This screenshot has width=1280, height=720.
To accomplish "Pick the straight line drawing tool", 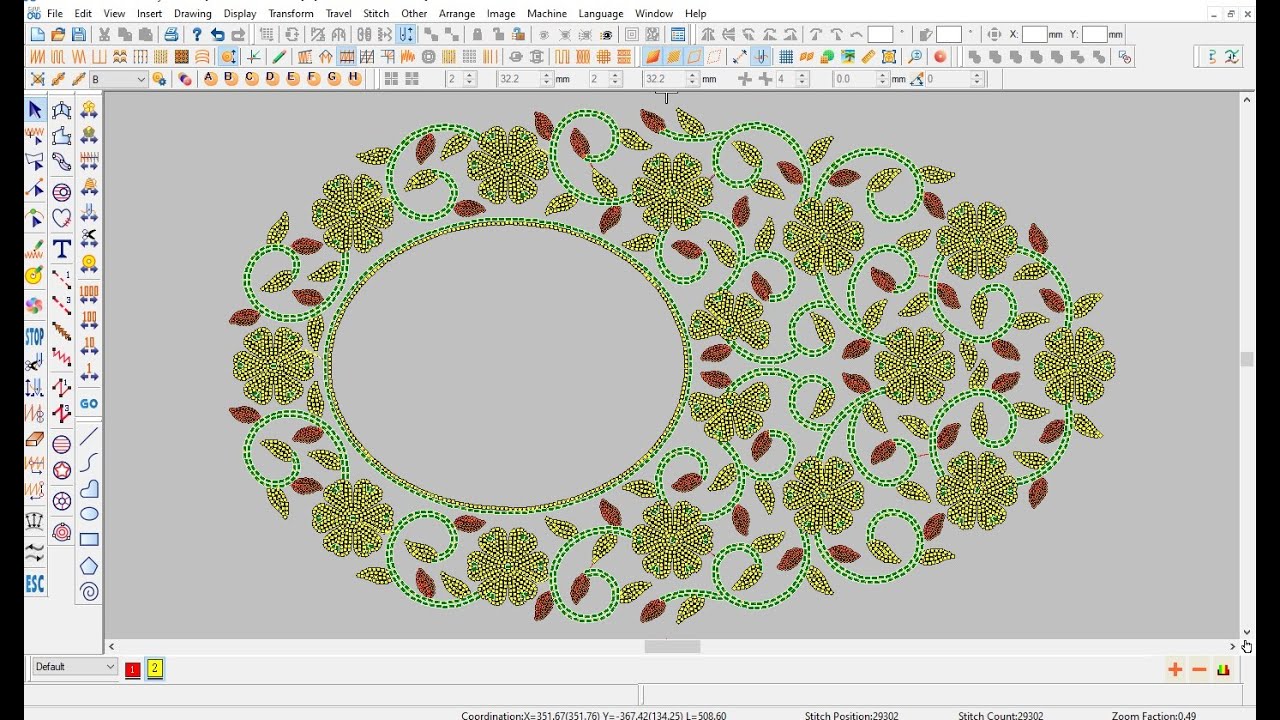I will pos(89,436).
